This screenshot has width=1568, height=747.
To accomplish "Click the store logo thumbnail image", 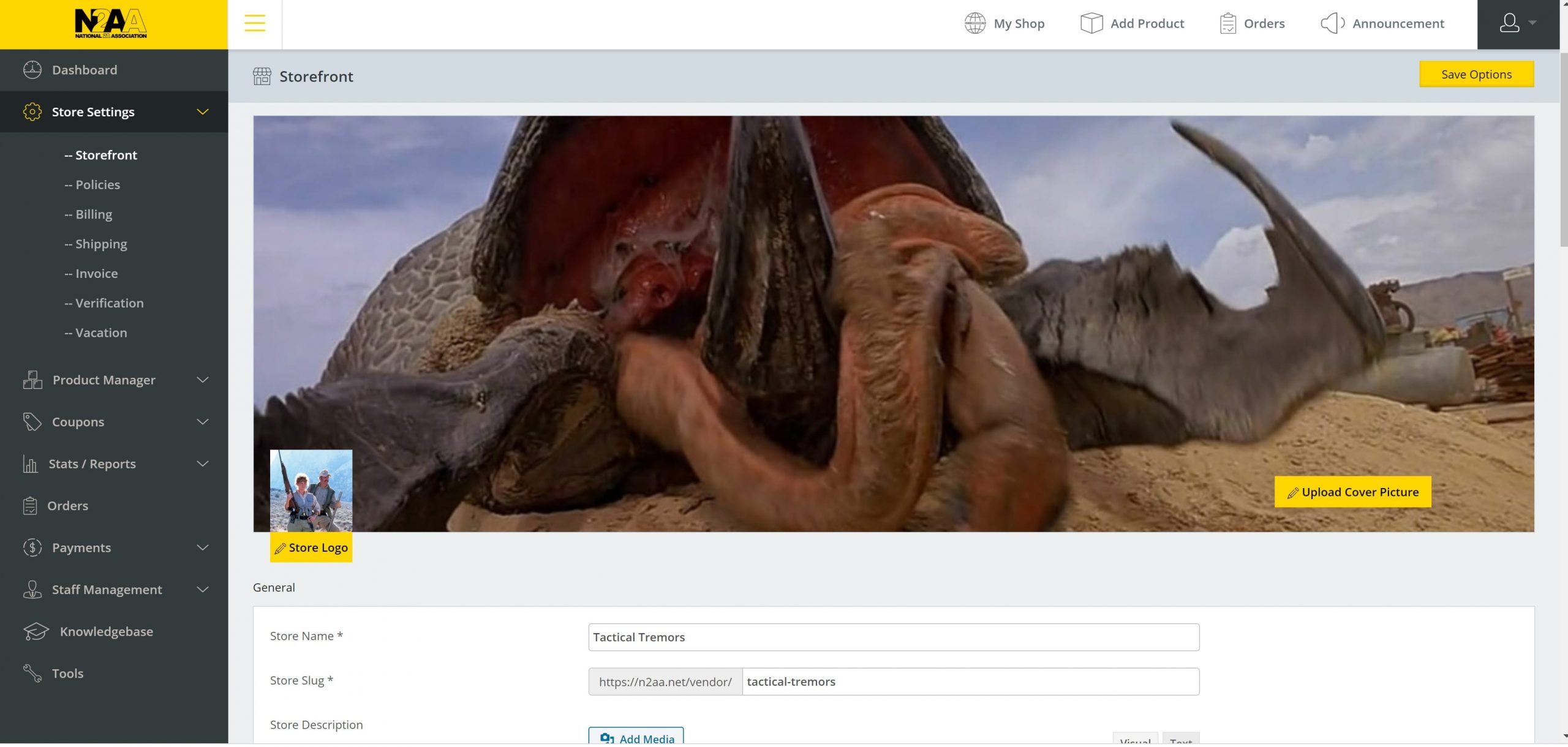I will [311, 491].
